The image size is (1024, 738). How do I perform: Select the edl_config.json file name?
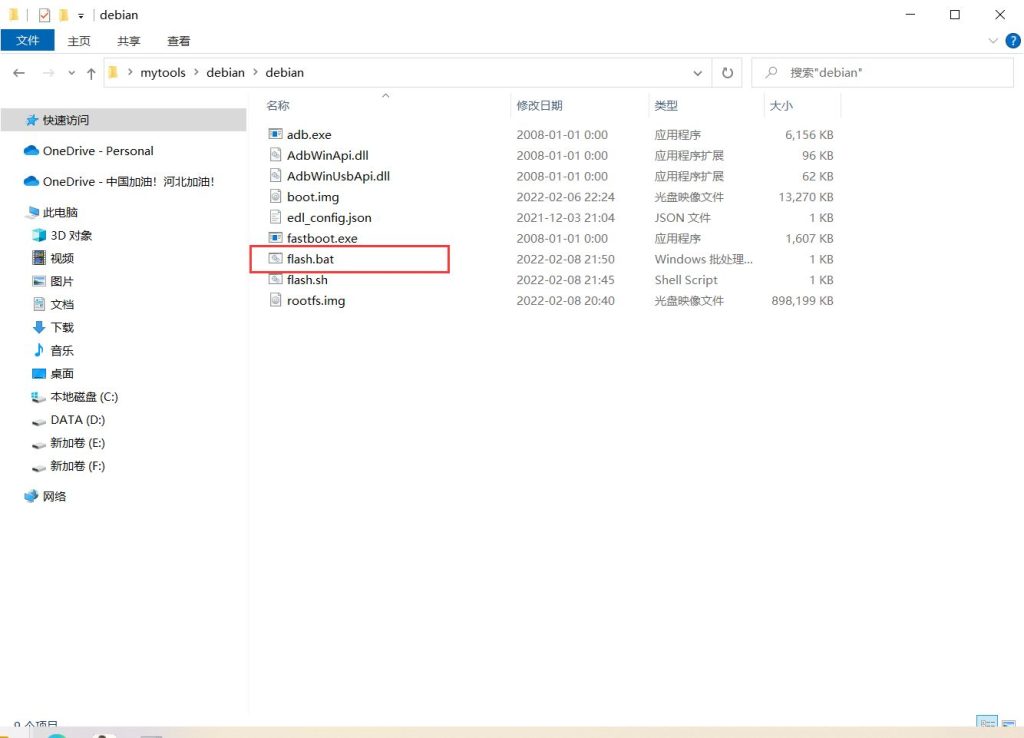click(328, 217)
